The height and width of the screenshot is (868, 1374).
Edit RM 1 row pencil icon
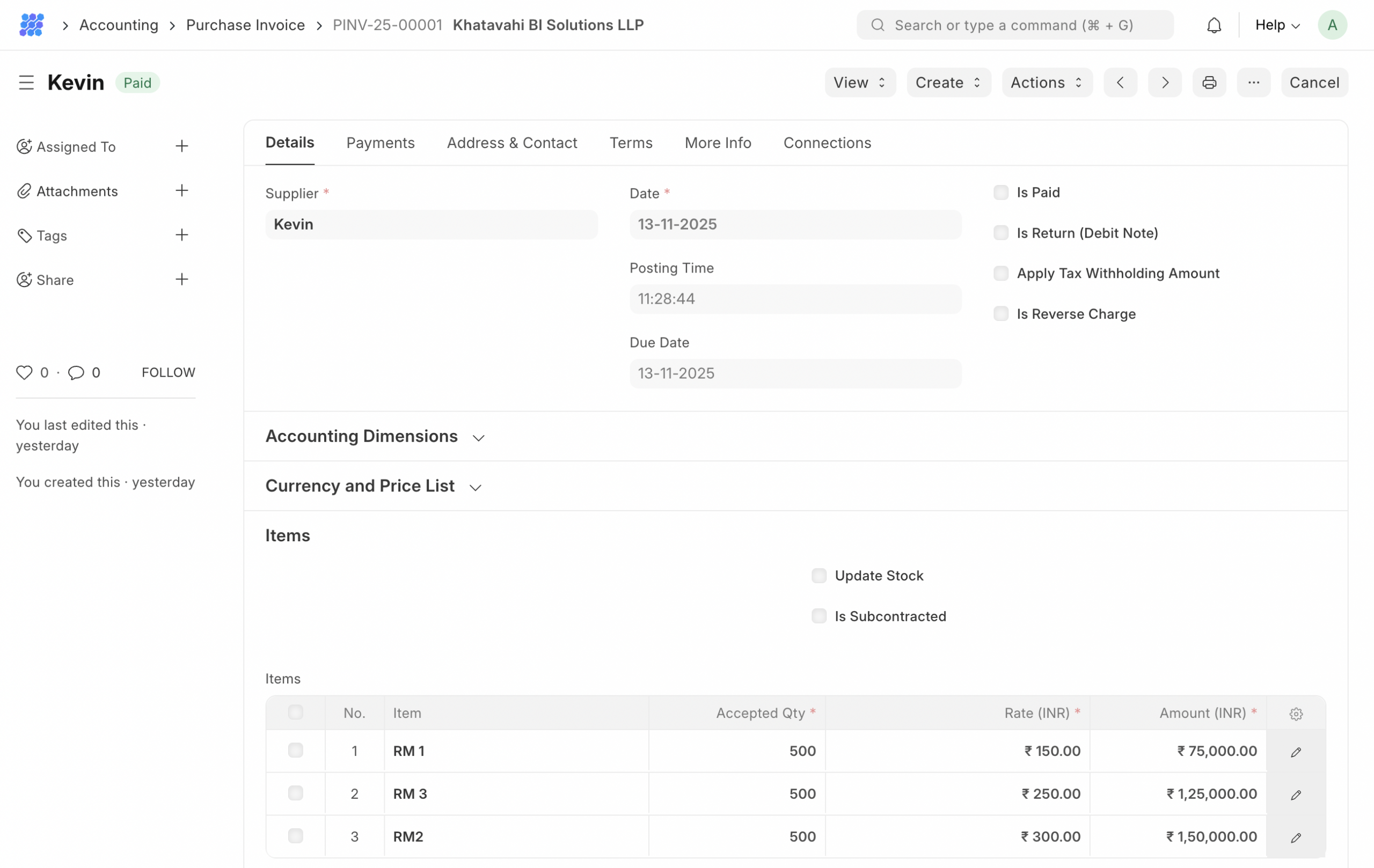[1296, 752]
